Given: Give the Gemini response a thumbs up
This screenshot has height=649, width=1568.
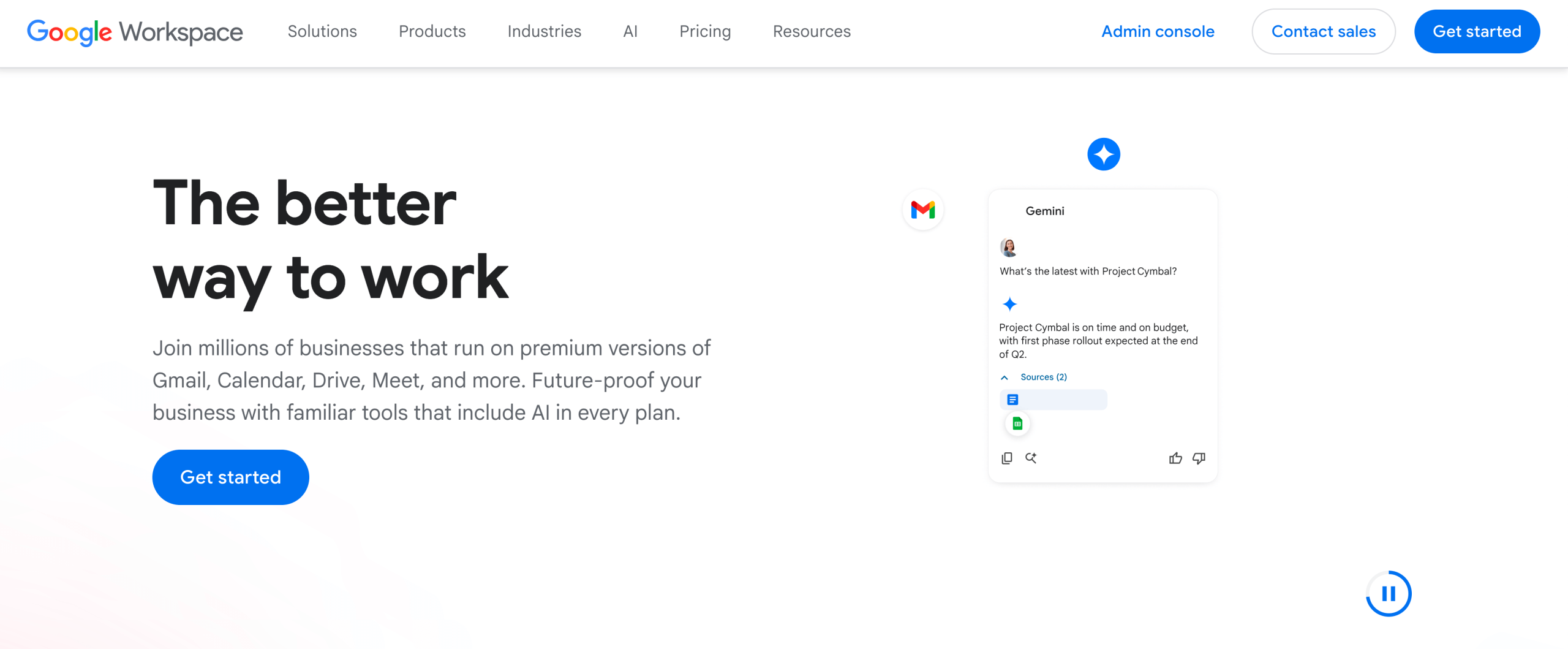Looking at the screenshot, I should pos(1176,458).
